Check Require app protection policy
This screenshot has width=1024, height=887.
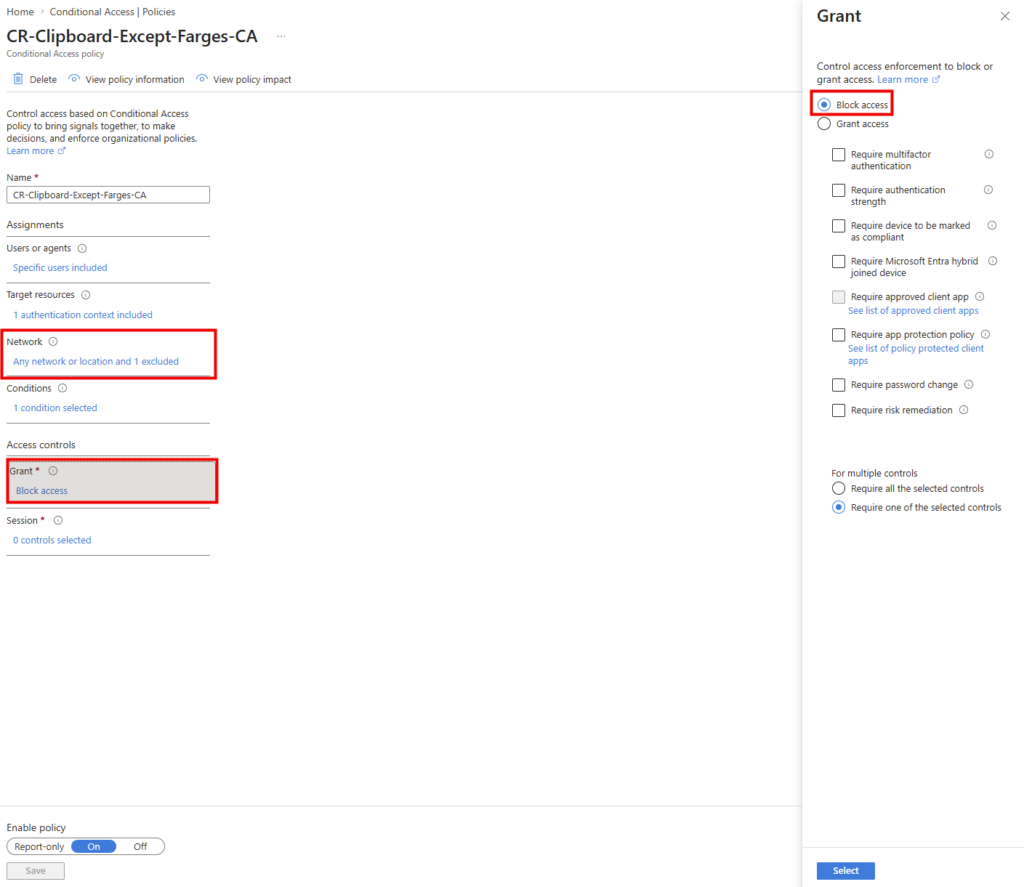click(839, 334)
